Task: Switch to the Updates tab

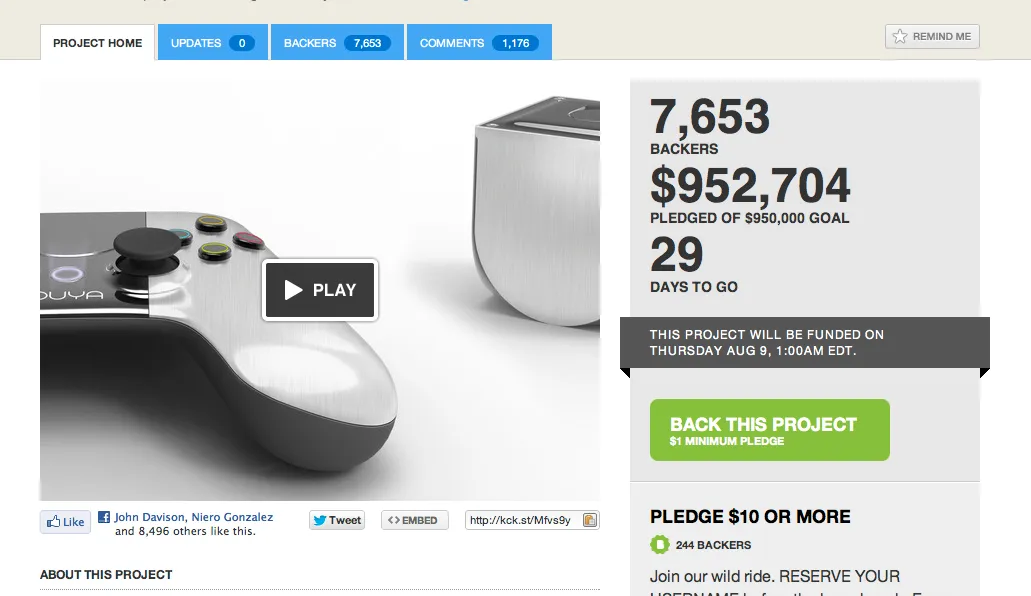Action: [212, 42]
